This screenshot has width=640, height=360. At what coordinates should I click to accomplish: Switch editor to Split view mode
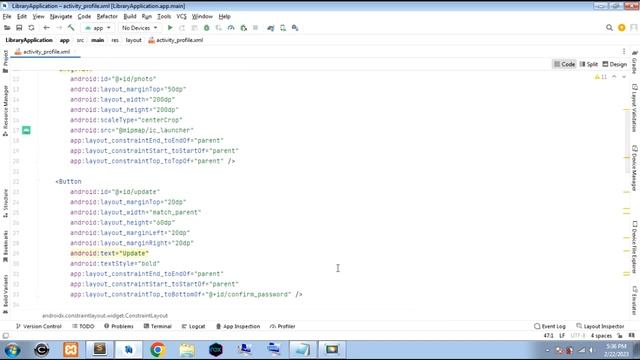[589, 64]
